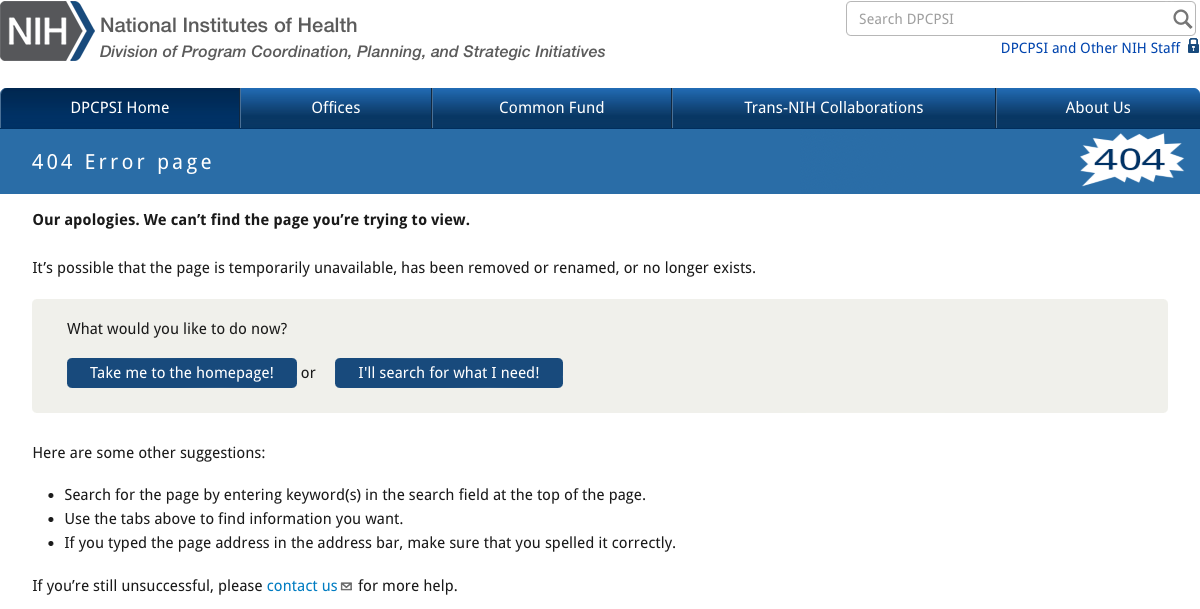
Task: Click the envelope icon after contact us
Action: (x=347, y=587)
